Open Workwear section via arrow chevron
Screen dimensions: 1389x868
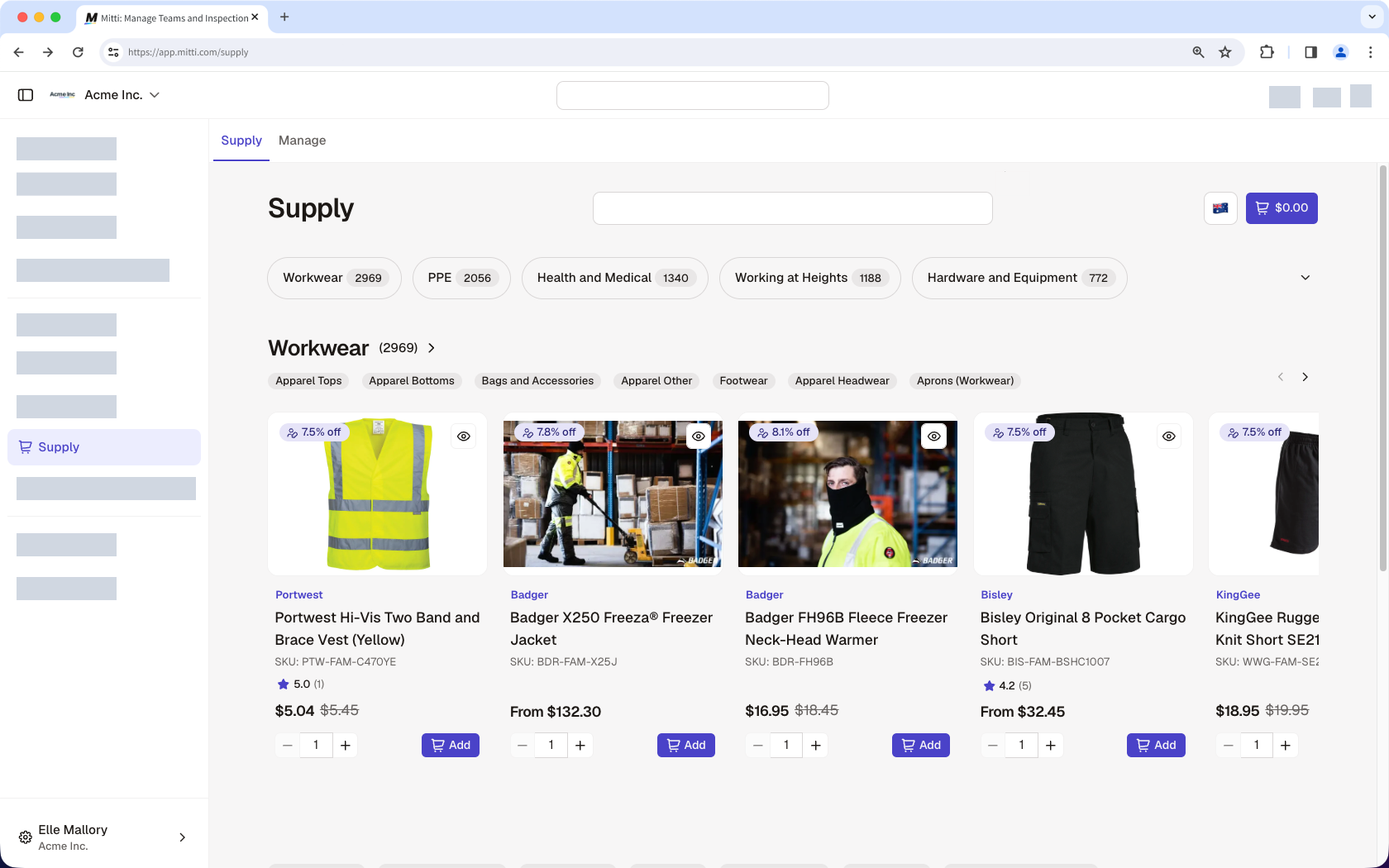point(432,348)
